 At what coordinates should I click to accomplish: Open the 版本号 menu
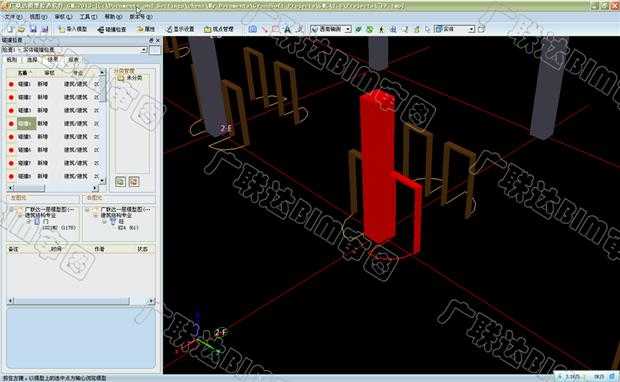coord(140,17)
